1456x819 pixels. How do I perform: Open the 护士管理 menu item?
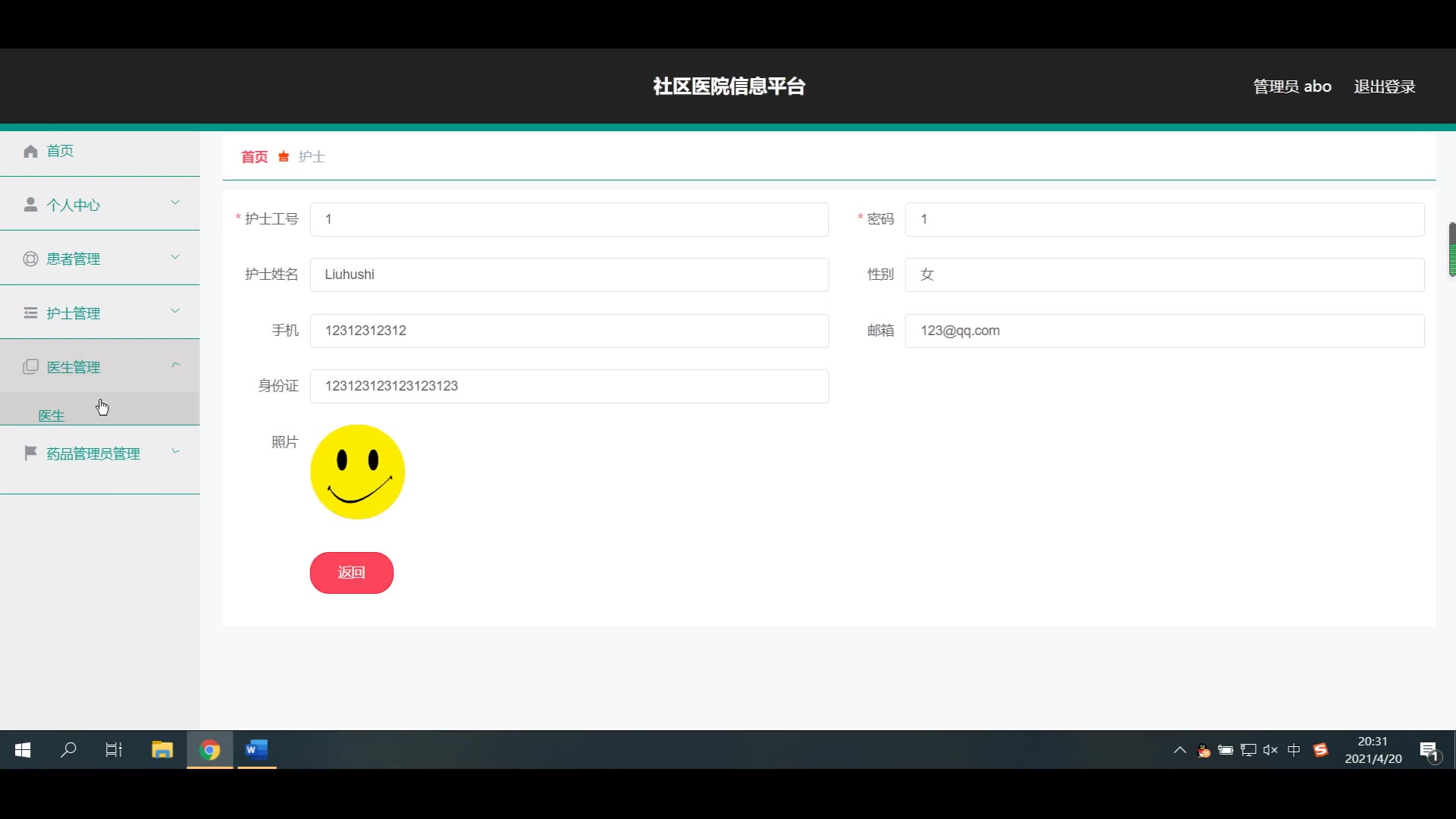click(x=74, y=313)
